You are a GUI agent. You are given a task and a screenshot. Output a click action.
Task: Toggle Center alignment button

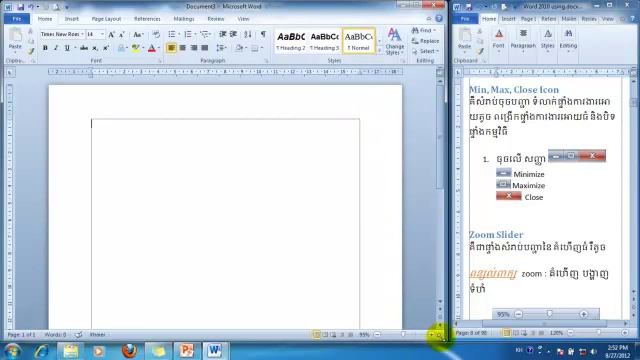click(x=182, y=48)
